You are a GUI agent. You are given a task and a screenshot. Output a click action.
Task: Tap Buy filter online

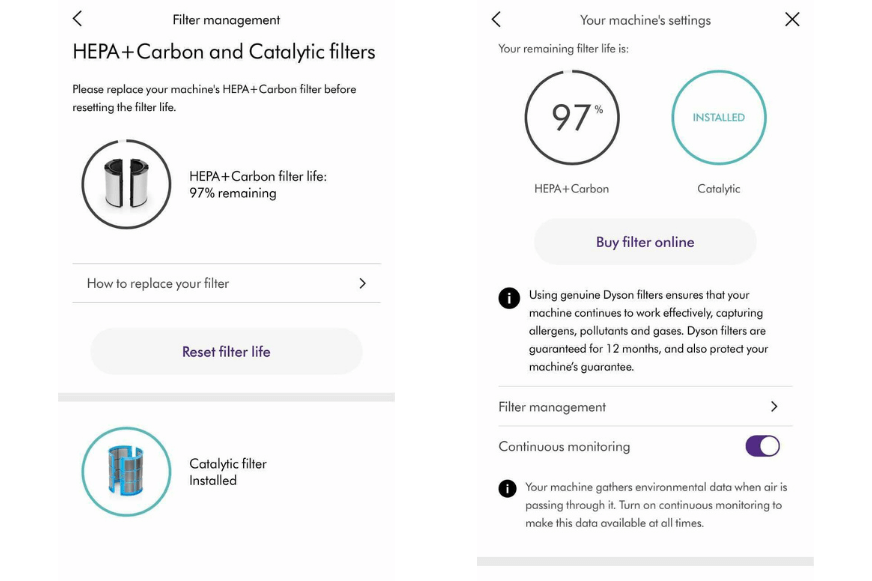pos(645,241)
